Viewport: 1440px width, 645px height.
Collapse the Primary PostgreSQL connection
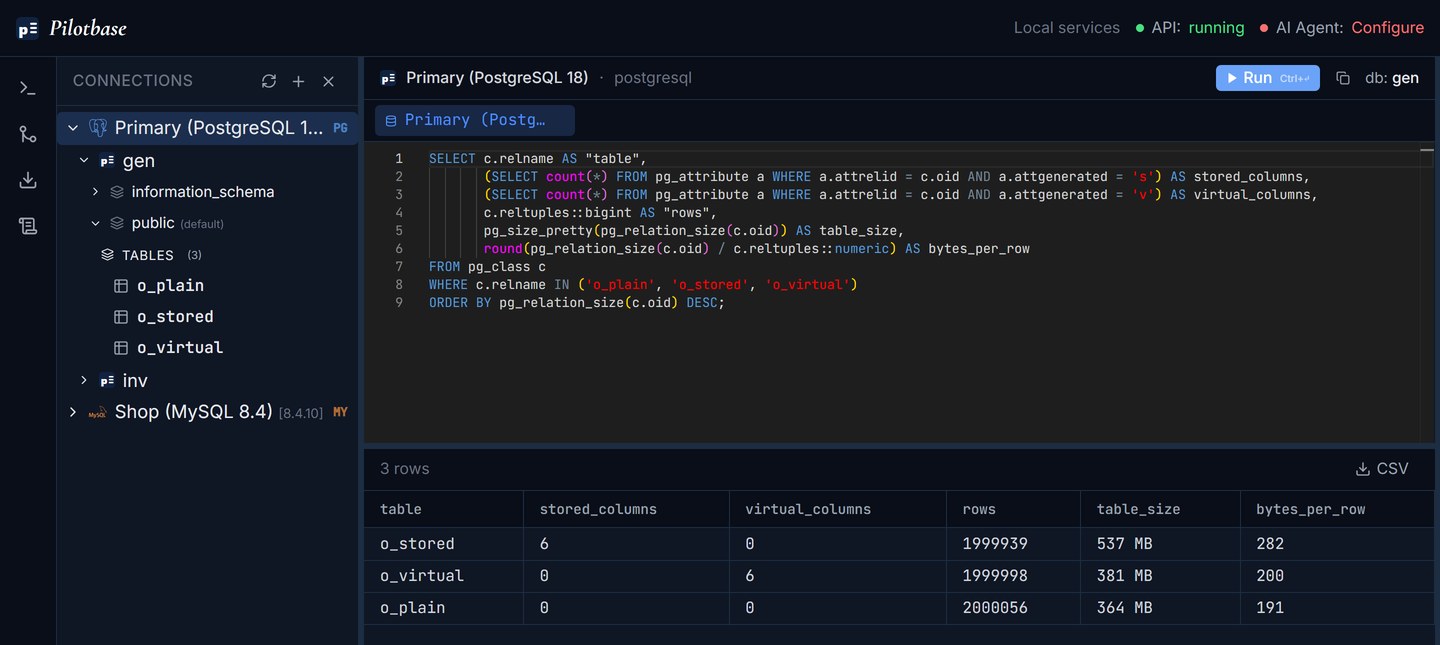73,128
